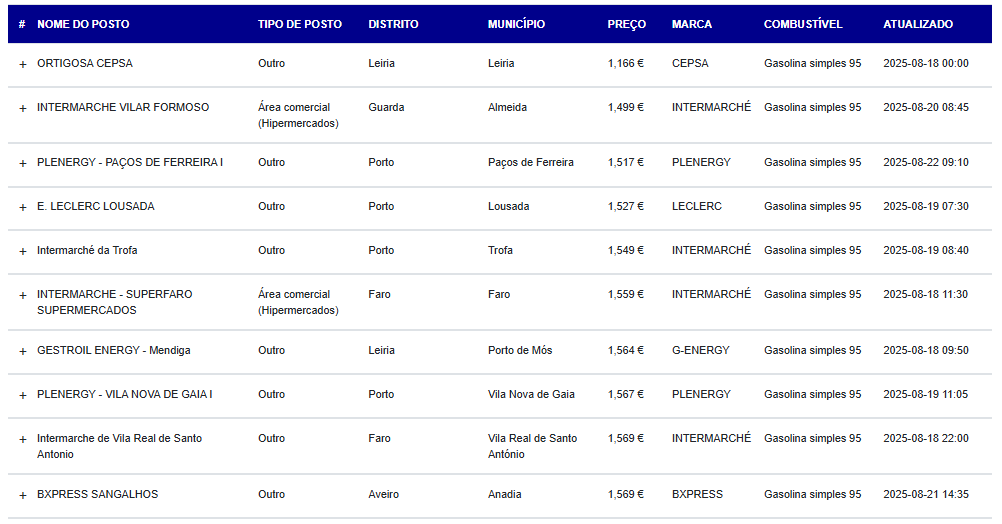
Task: Expand Intermarche de Vila Real de Santo Antonio row
Action: [23, 440]
